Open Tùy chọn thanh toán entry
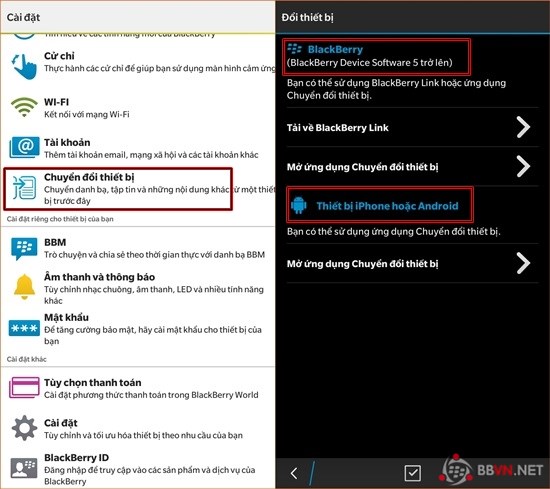The image size is (550, 489). [x=138, y=388]
